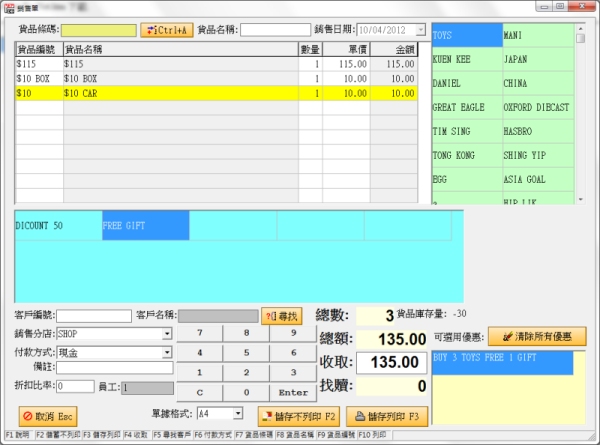Click the 115.00 amount cell
The image size is (600, 445).
(x=394, y=64)
